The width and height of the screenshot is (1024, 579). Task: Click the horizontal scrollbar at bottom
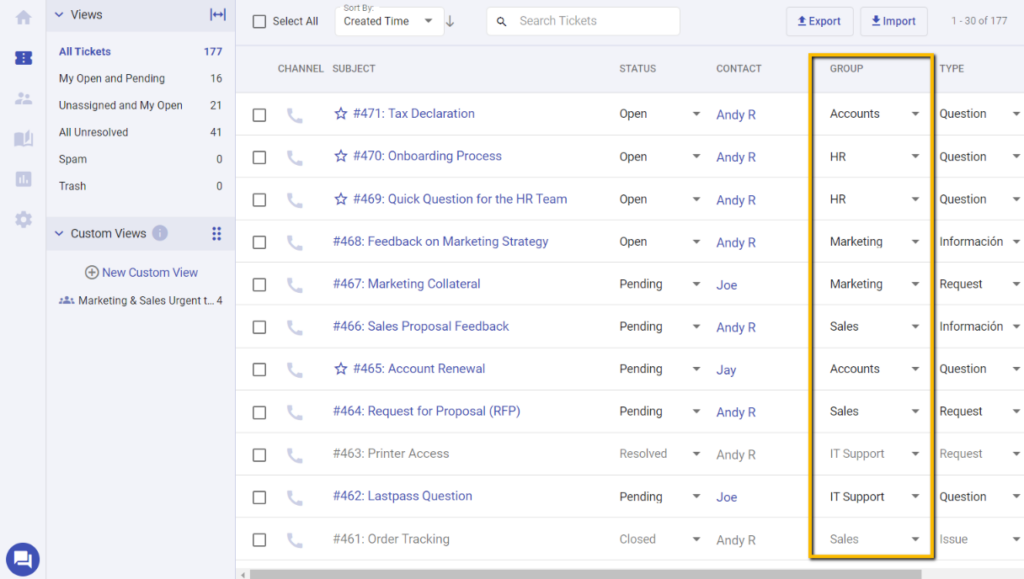(585, 574)
